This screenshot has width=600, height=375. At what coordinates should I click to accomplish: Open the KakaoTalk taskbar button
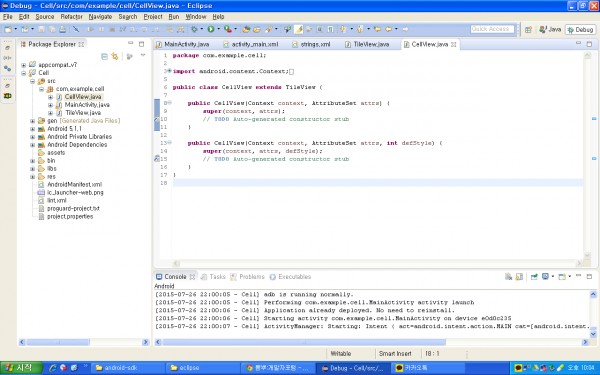[427, 368]
